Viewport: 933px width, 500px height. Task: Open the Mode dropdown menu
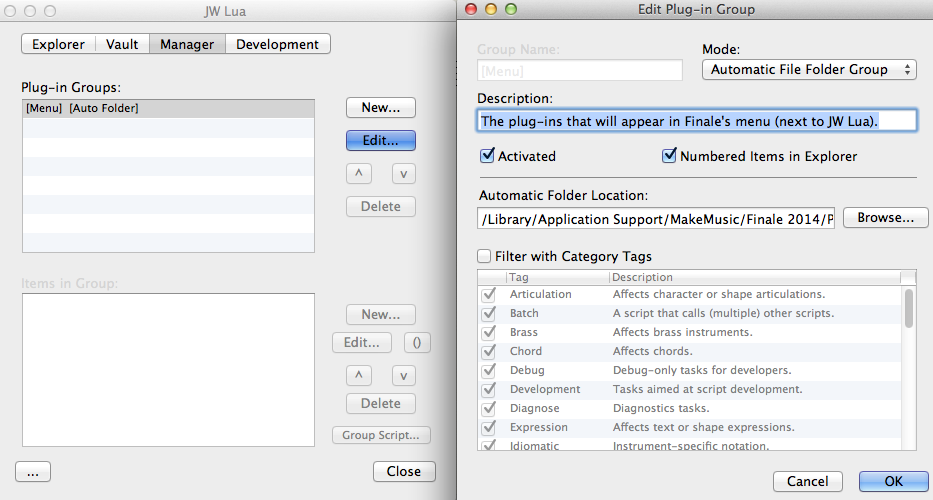click(x=808, y=69)
